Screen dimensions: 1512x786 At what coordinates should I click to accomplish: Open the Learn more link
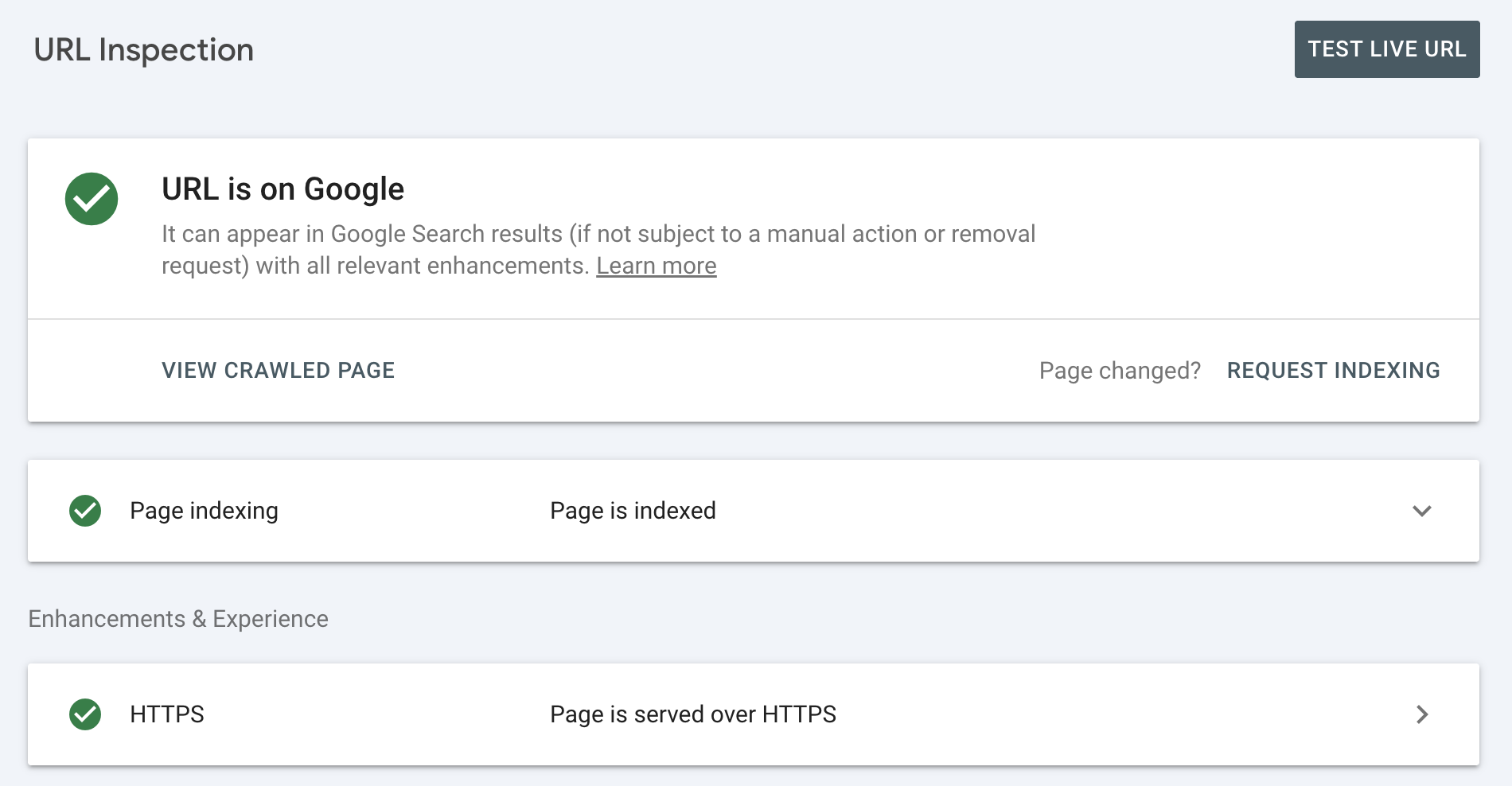coord(657,265)
